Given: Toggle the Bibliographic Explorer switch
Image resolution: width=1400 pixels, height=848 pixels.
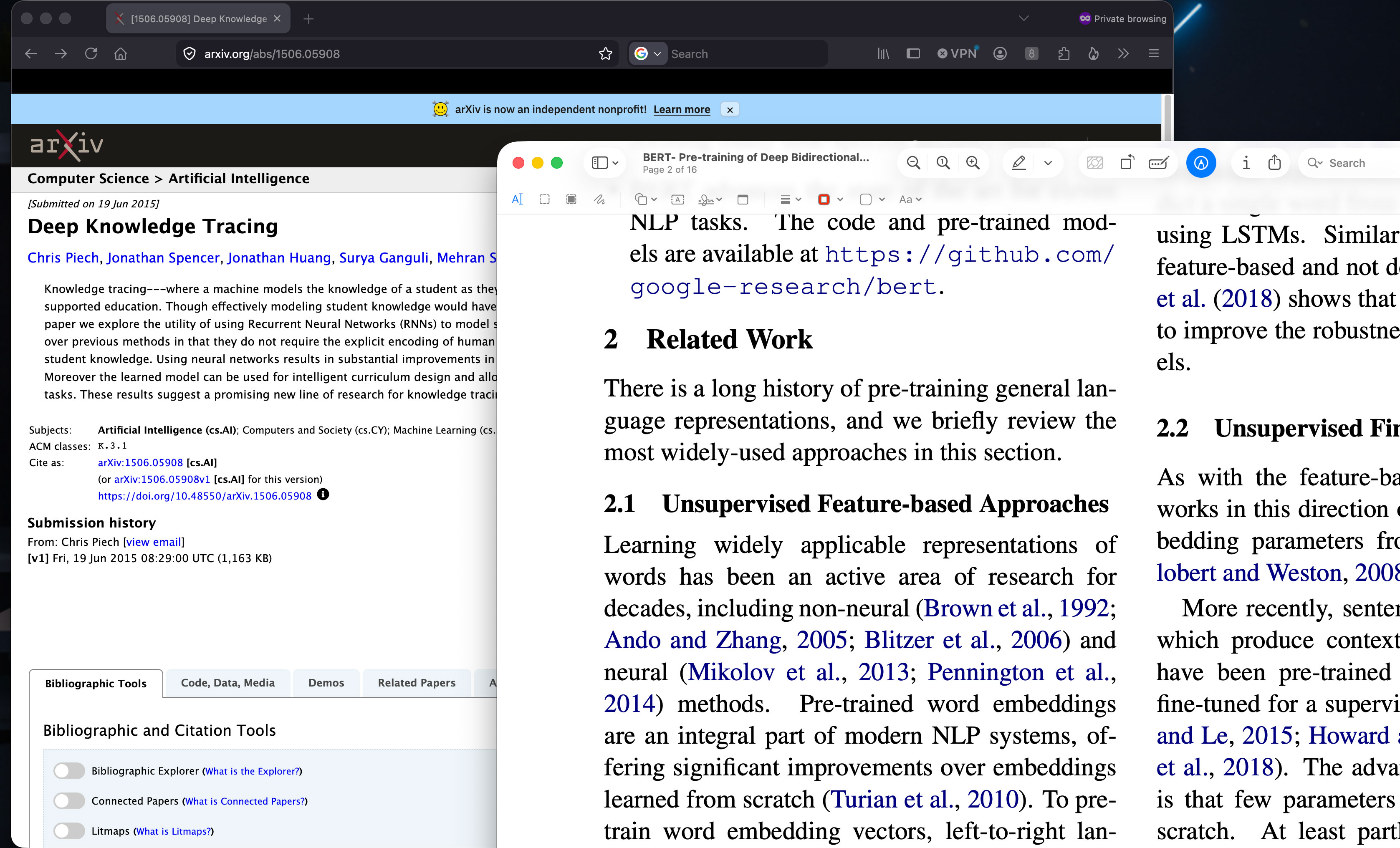Looking at the screenshot, I should point(69,771).
